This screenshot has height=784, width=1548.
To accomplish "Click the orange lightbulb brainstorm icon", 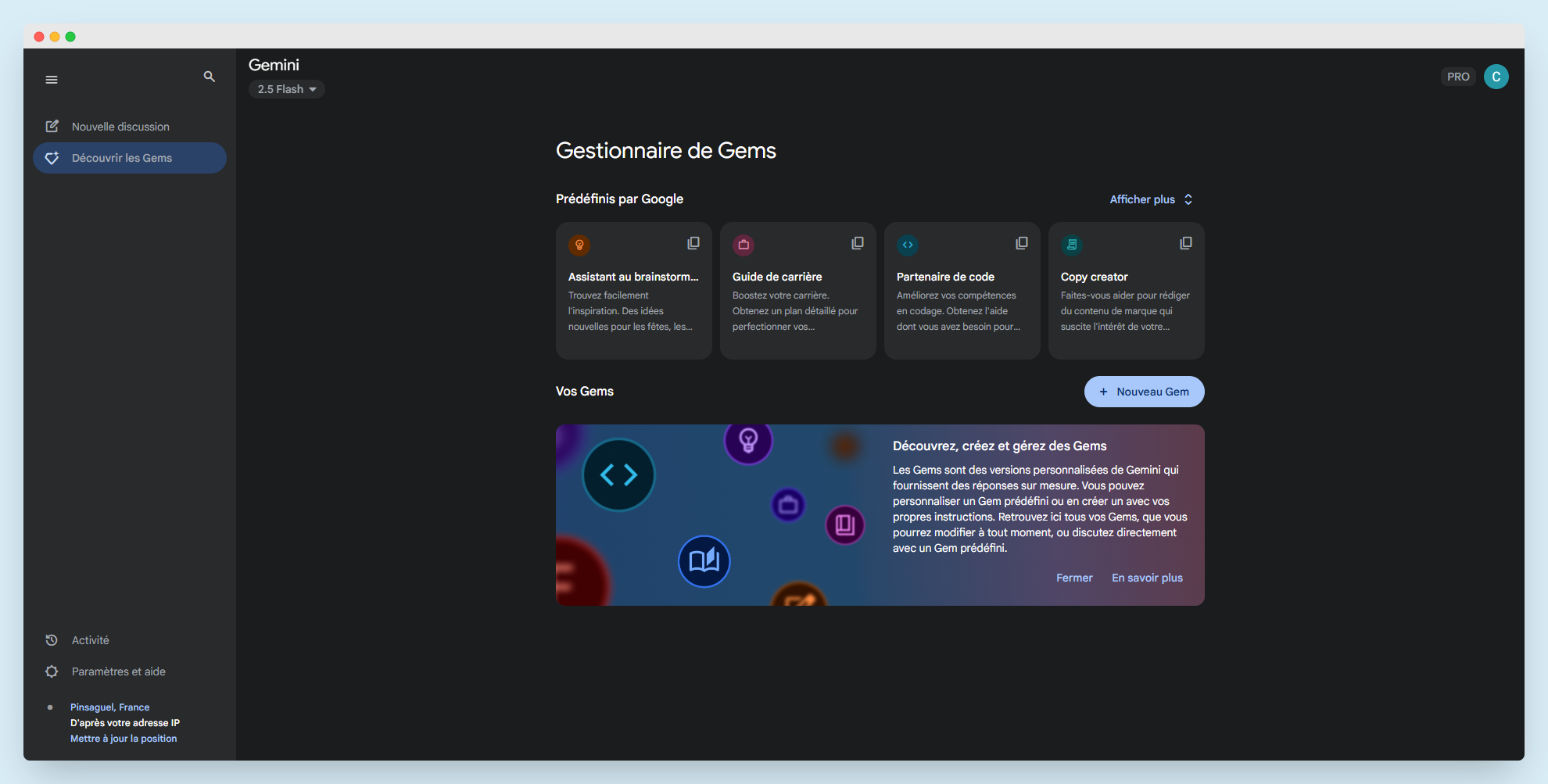I will click(x=579, y=245).
